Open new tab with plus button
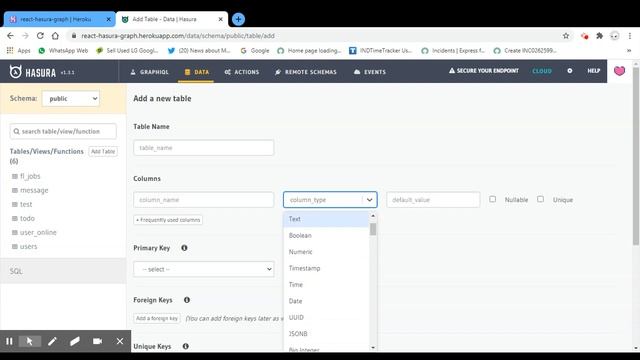640x360 pixels. (x=238, y=19)
